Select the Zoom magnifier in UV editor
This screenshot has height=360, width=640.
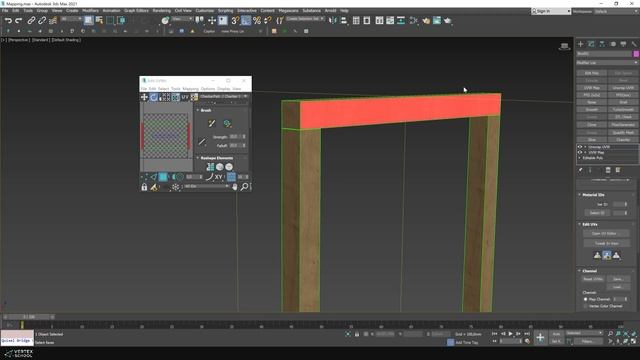(244, 187)
